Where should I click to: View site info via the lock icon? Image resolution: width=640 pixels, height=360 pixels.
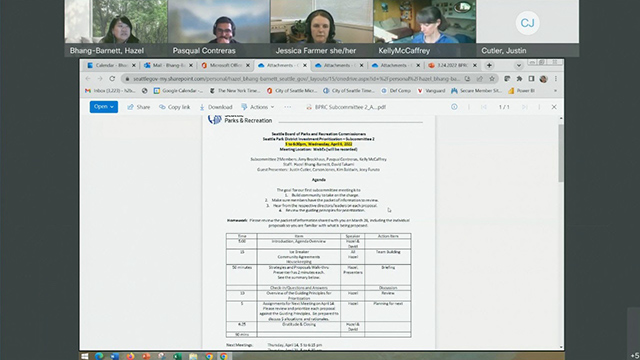(127, 79)
